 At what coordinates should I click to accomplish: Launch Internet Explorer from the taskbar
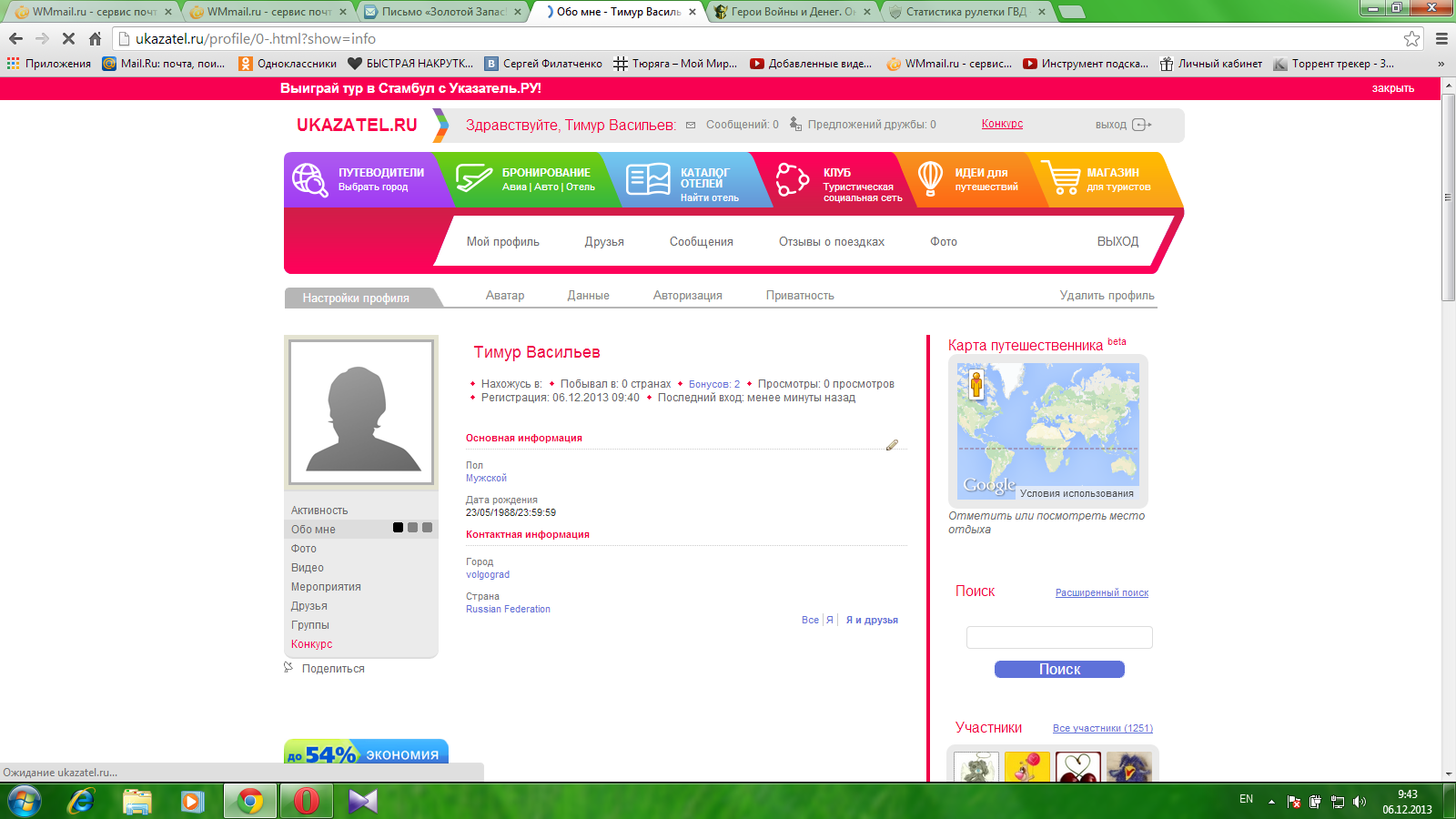coord(81,801)
